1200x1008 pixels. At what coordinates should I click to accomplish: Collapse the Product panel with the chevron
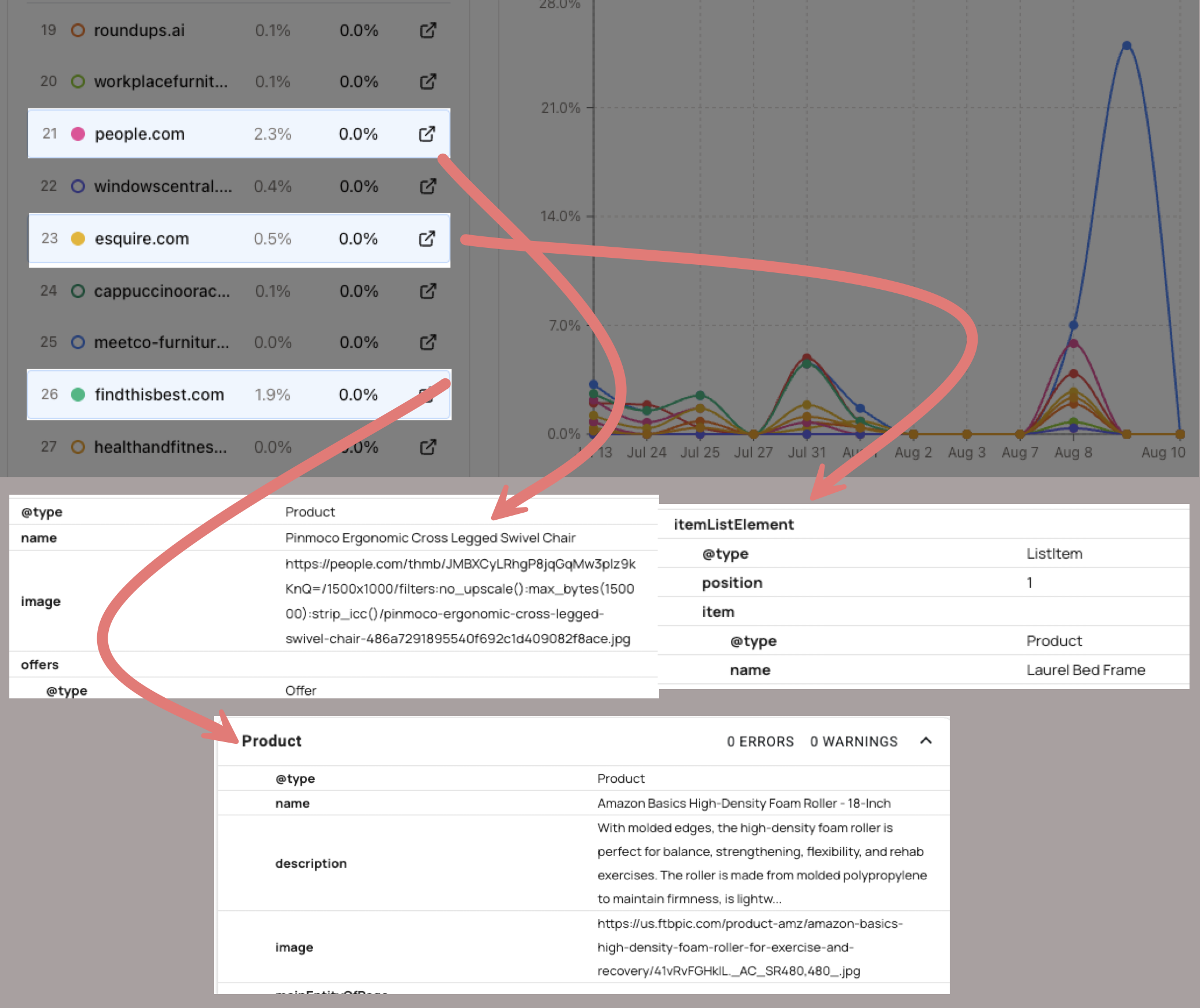(925, 741)
